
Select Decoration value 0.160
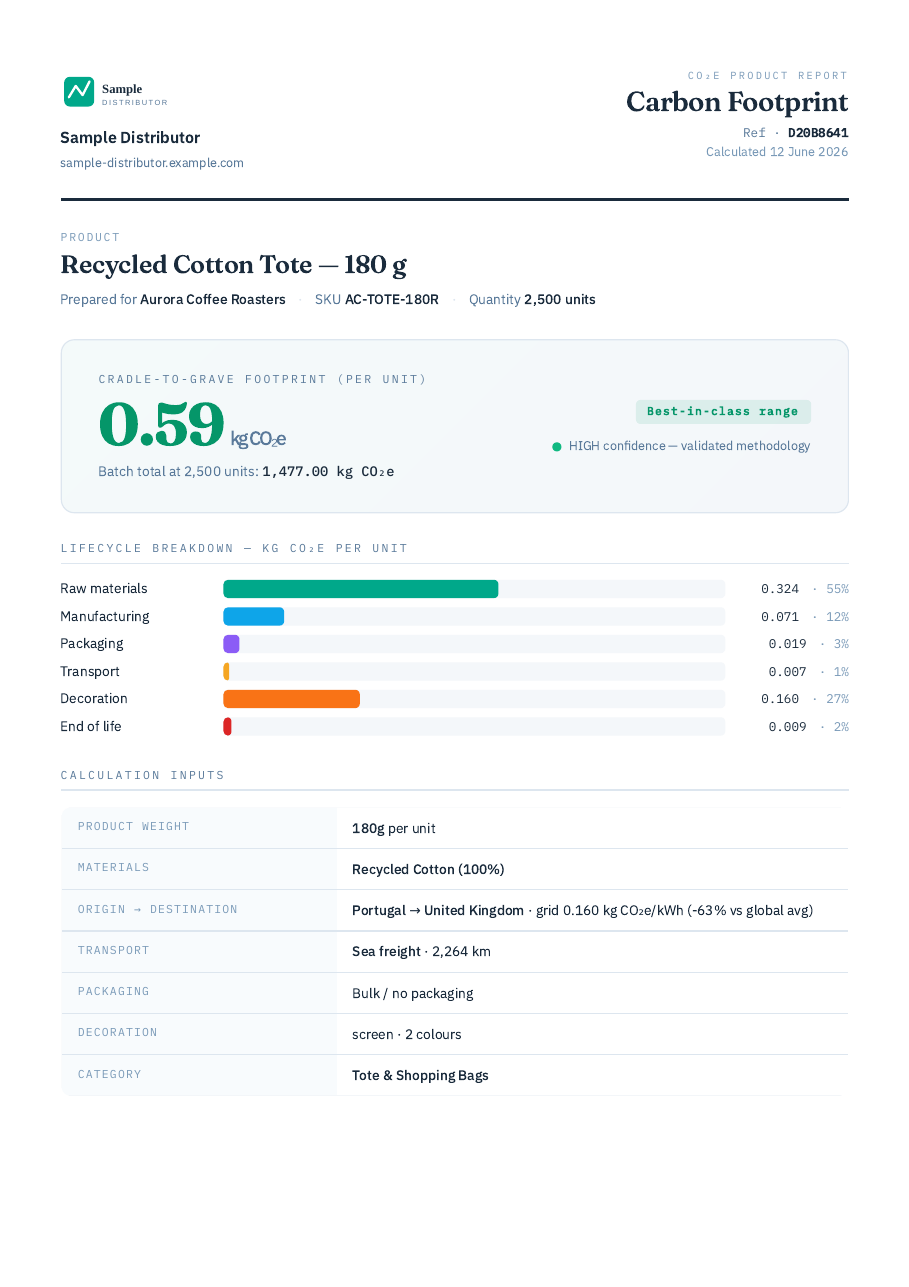tap(780, 699)
